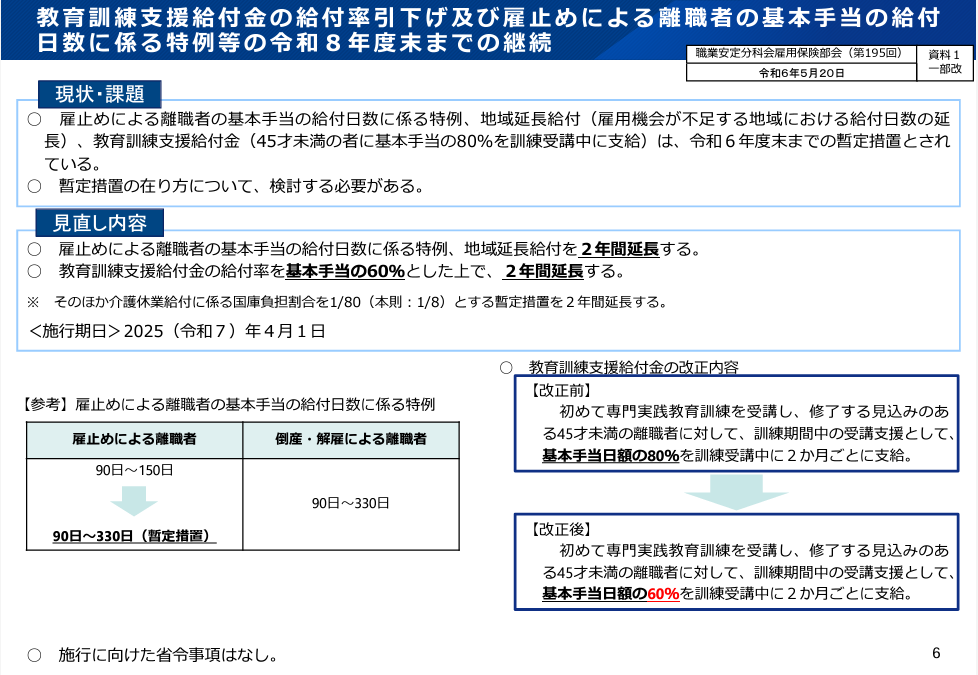Click the table header 倒産・解雇による離職者
Screen dimensions: 978x675
[350, 440]
